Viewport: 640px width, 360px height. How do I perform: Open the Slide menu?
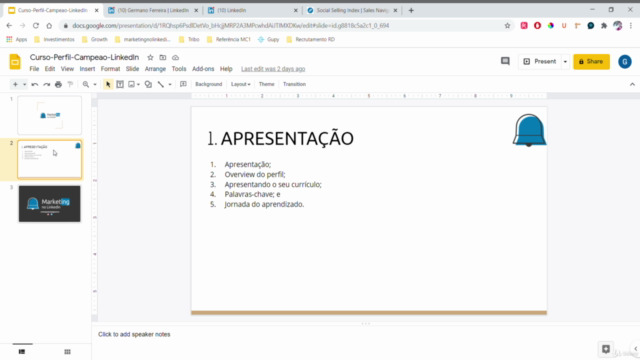point(132,69)
